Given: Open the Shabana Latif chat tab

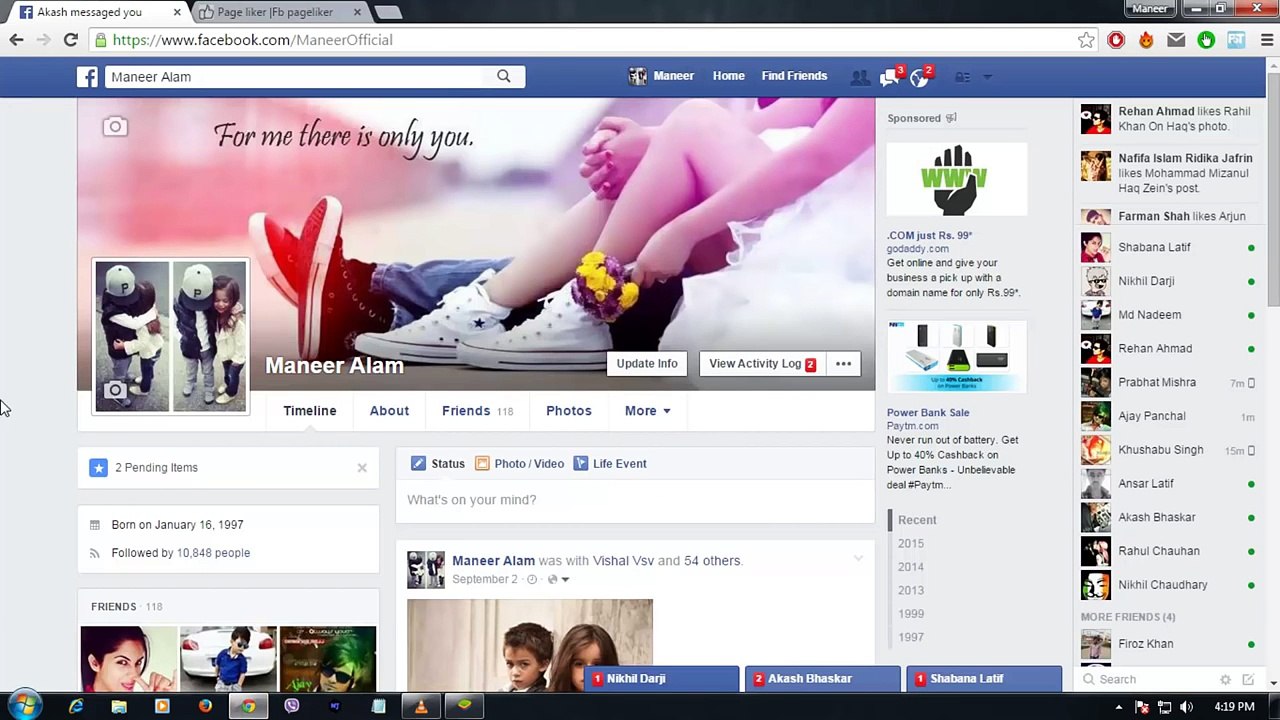Looking at the screenshot, I should tap(985, 679).
